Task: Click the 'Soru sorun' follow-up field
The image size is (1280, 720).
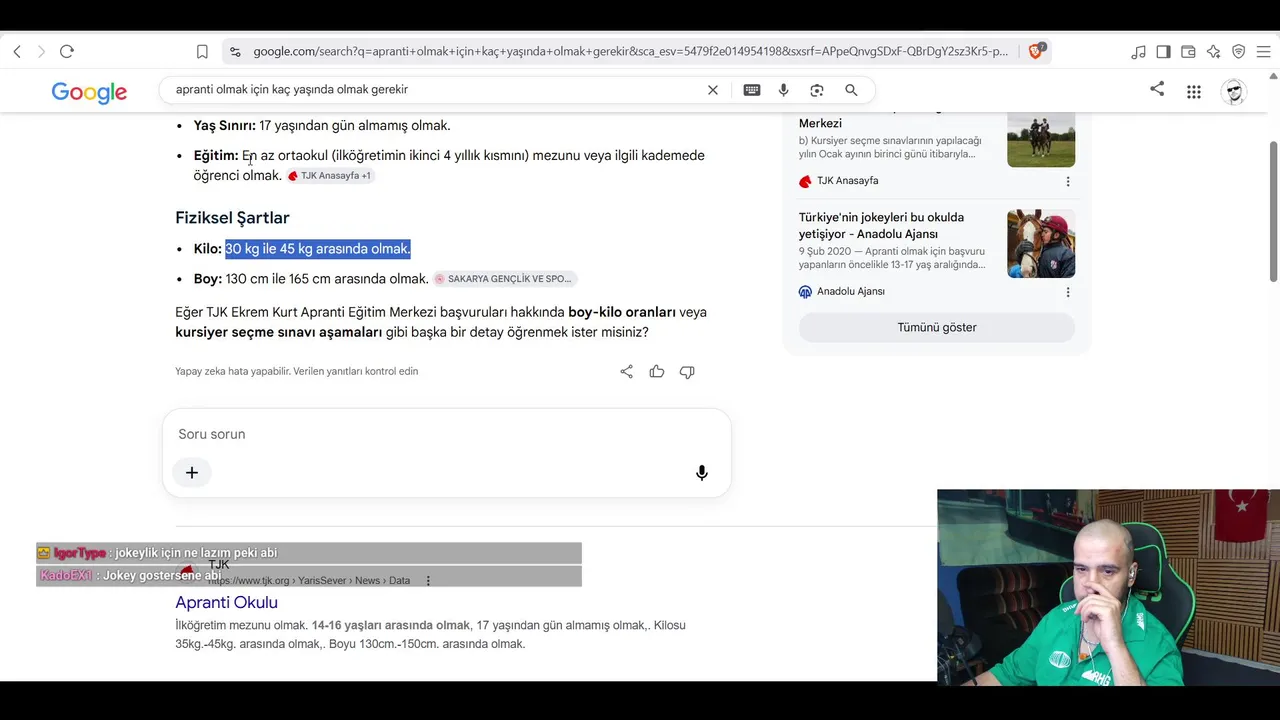Action: 446,434
